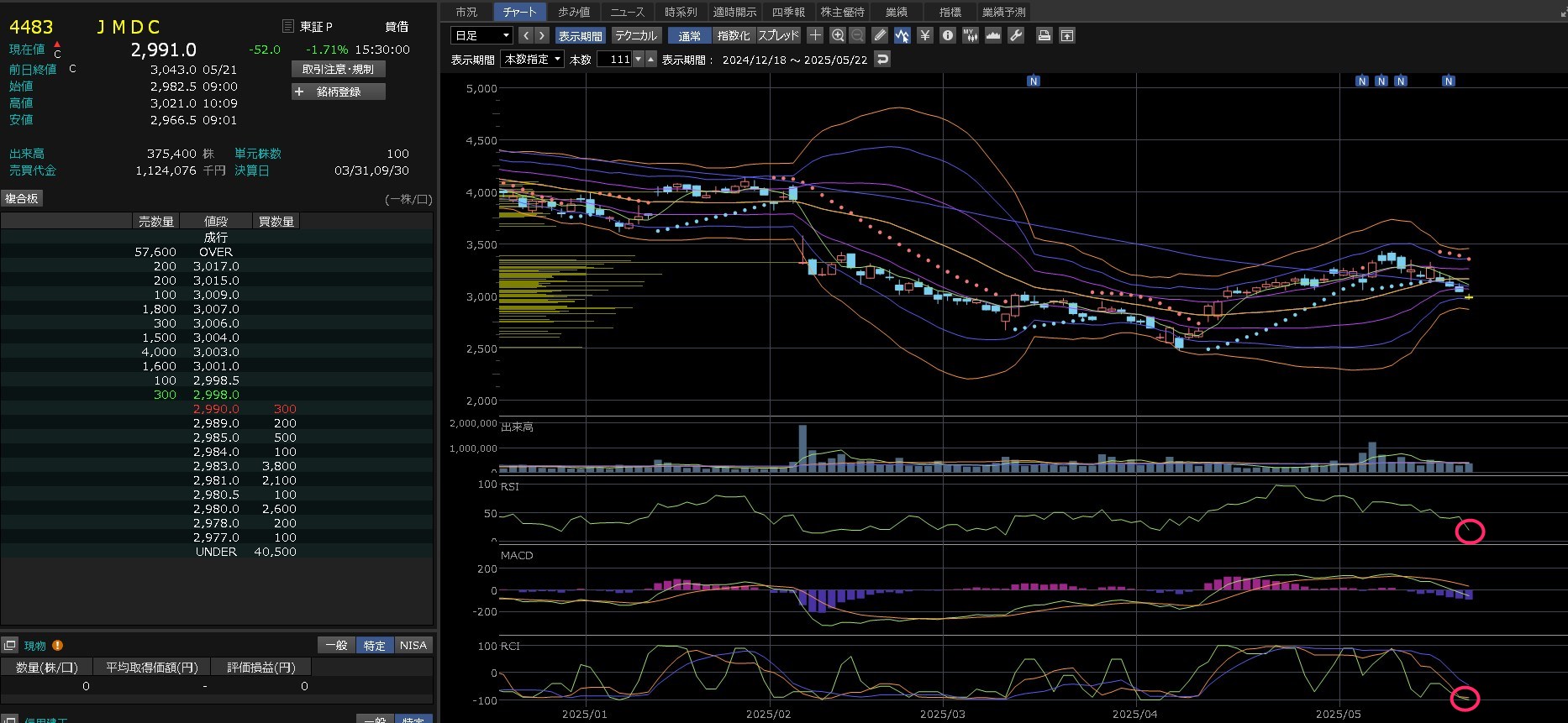
Task: Open the 歩み値 tab
Action: click(x=574, y=12)
